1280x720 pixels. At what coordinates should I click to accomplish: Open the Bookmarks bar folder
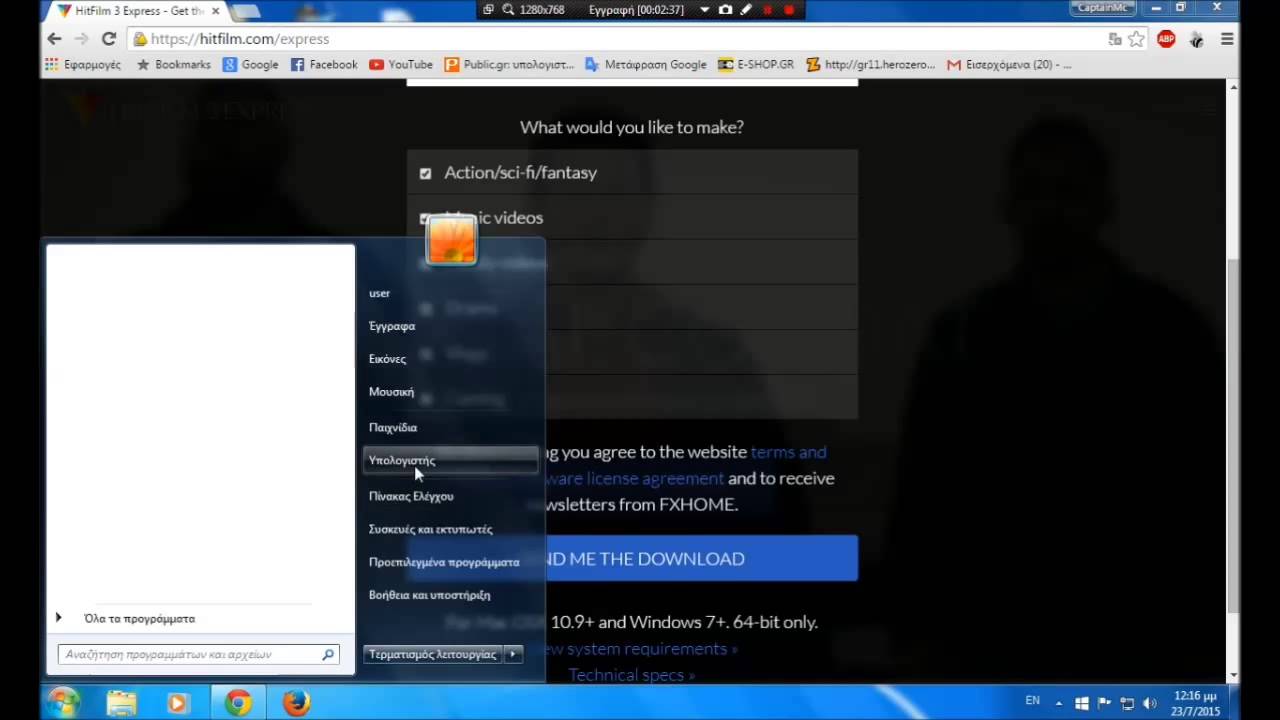pos(173,64)
